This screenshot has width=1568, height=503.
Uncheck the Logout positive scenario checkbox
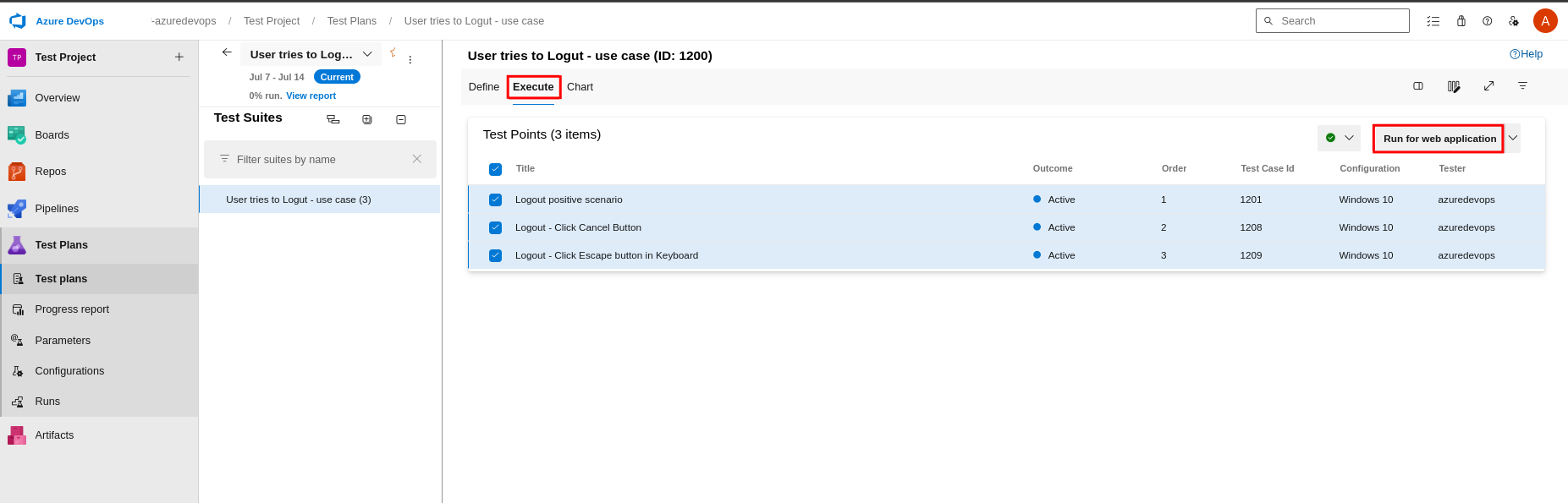pos(496,200)
